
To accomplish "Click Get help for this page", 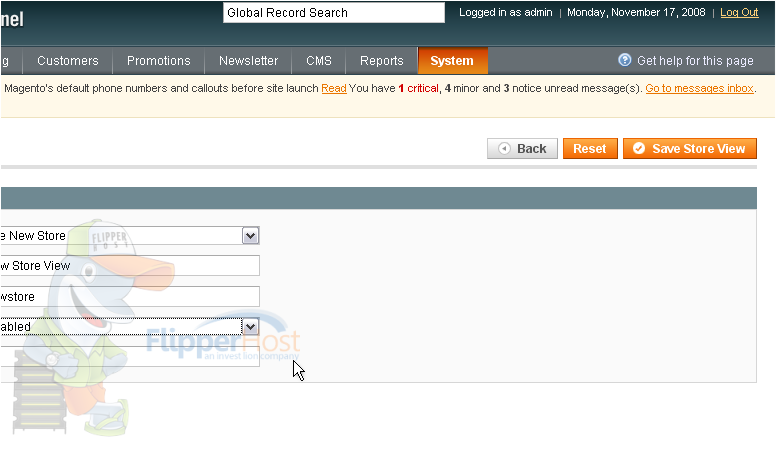I will pyautogui.click(x=695, y=61).
